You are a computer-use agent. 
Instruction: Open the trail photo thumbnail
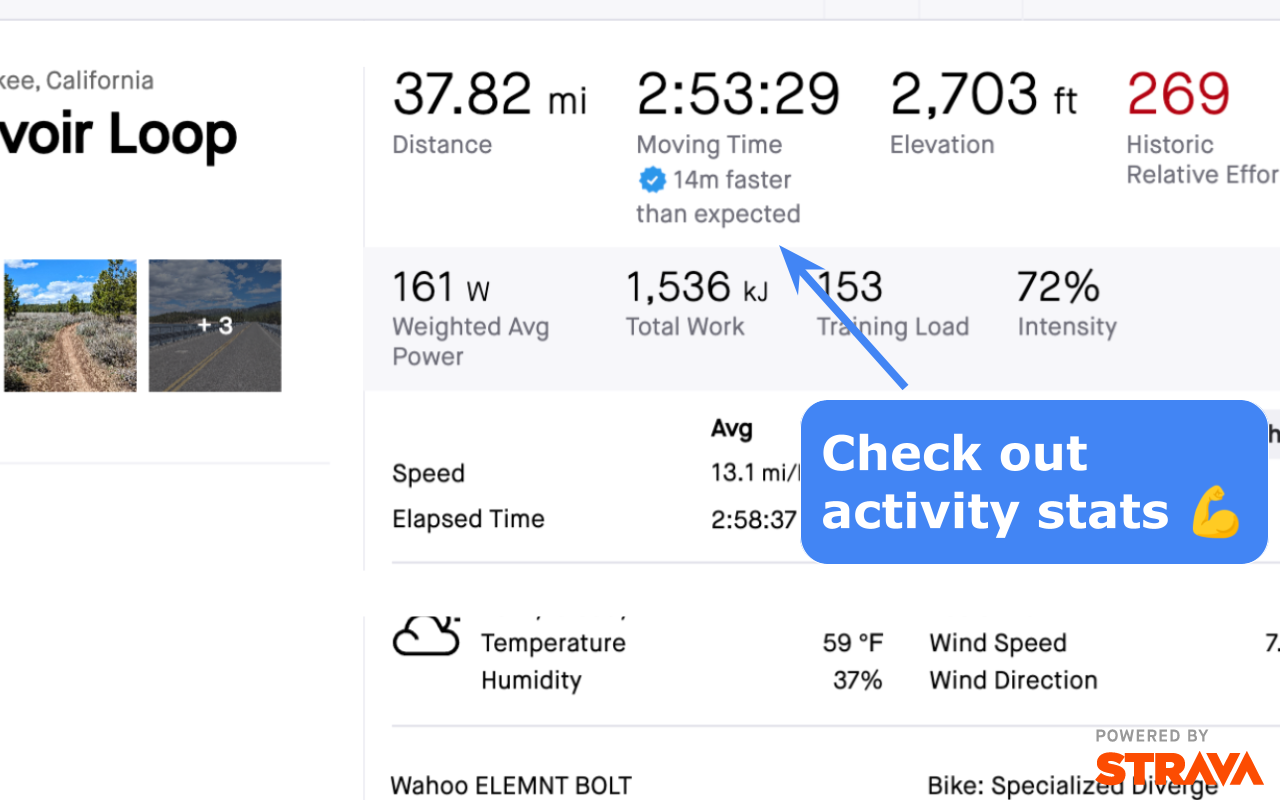[x=70, y=326]
